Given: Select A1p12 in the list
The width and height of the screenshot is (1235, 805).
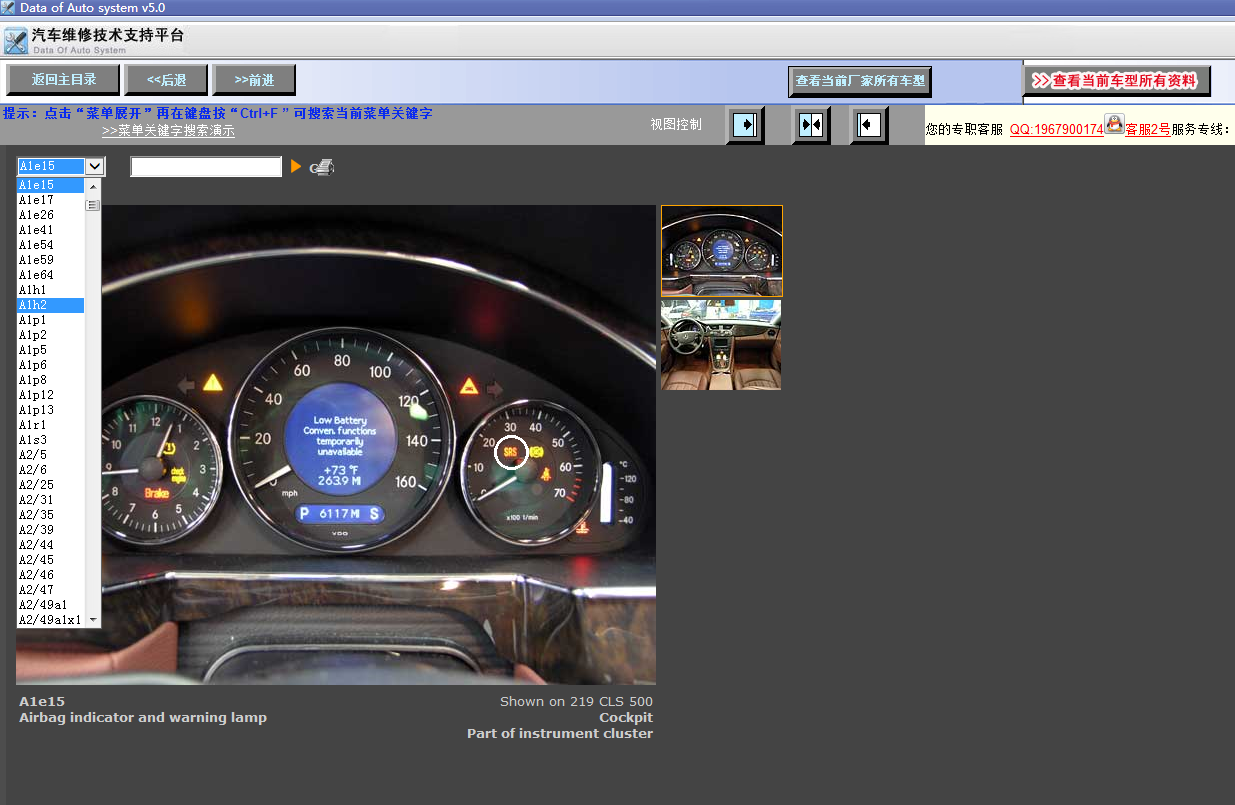Looking at the screenshot, I should coord(51,395).
